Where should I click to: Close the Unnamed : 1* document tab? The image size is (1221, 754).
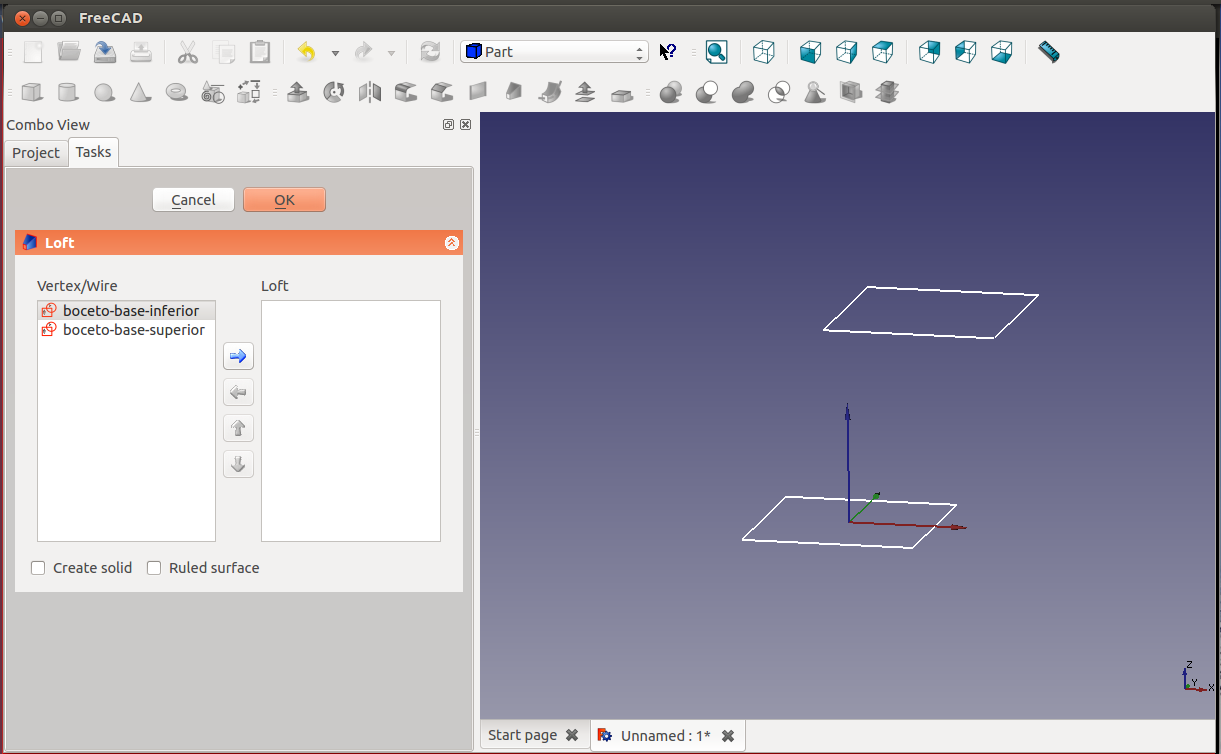[x=728, y=736]
